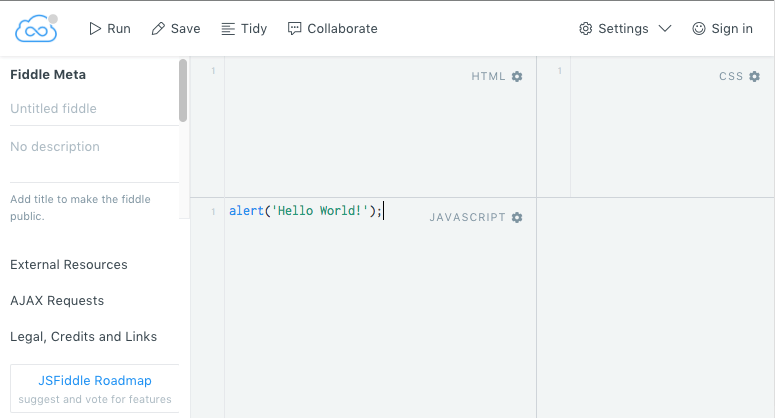
Task: Click the sidebar vertical scrollbar
Action: pyautogui.click(x=183, y=90)
